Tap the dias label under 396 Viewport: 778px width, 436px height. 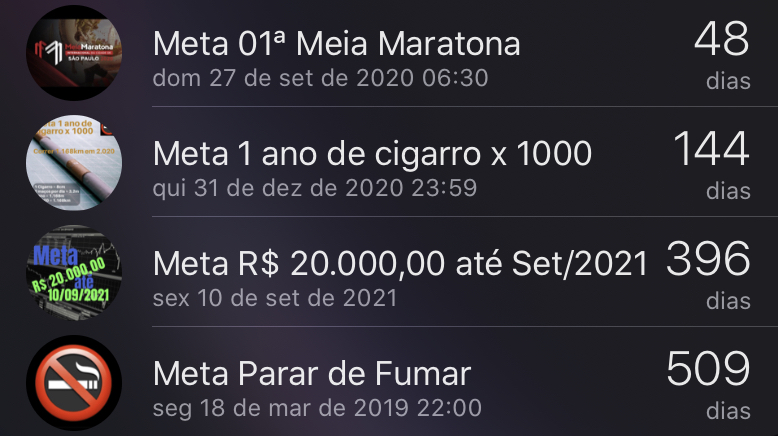click(728, 301)
